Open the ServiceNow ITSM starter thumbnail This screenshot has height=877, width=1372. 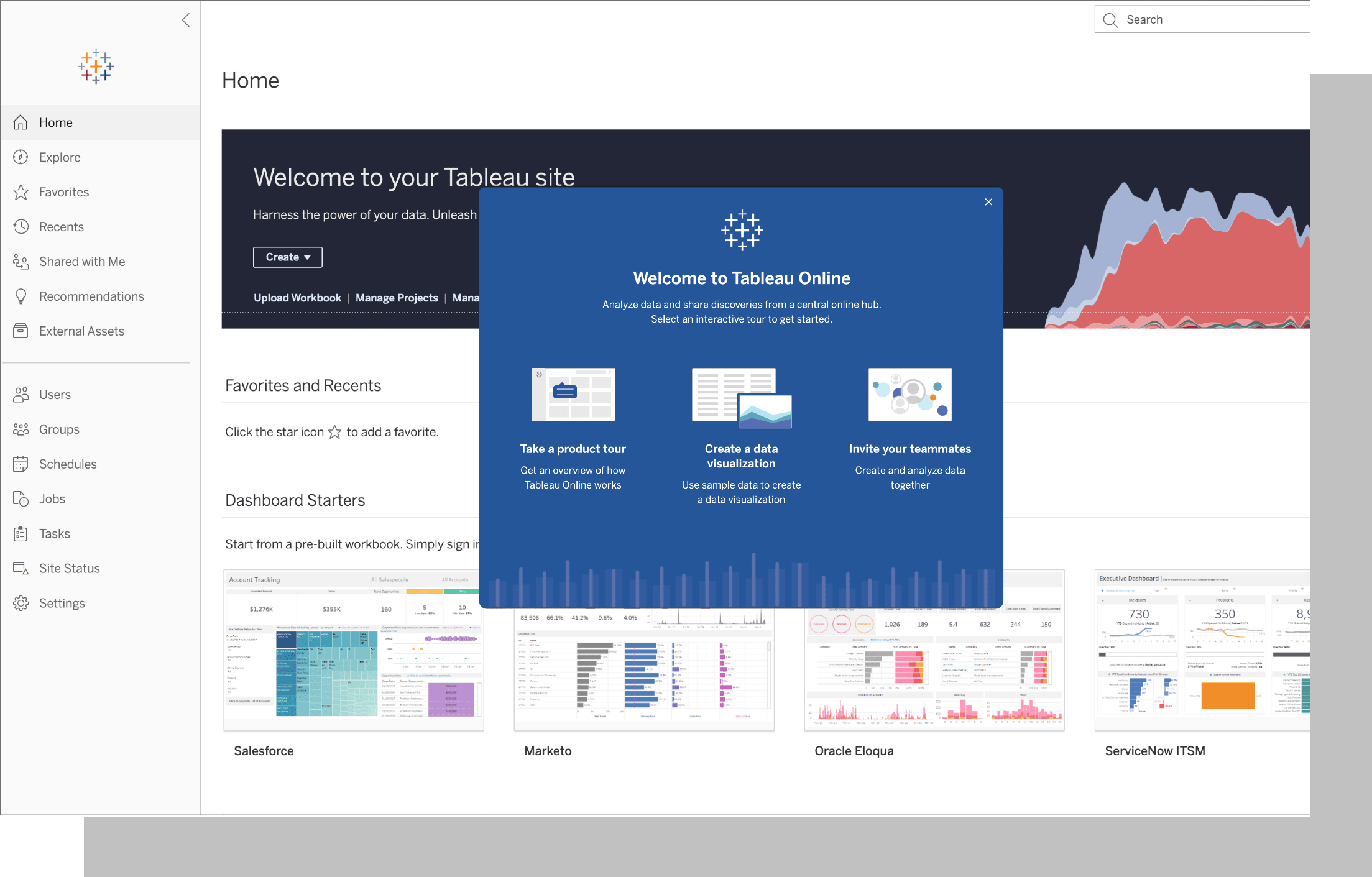point(1202,650)
